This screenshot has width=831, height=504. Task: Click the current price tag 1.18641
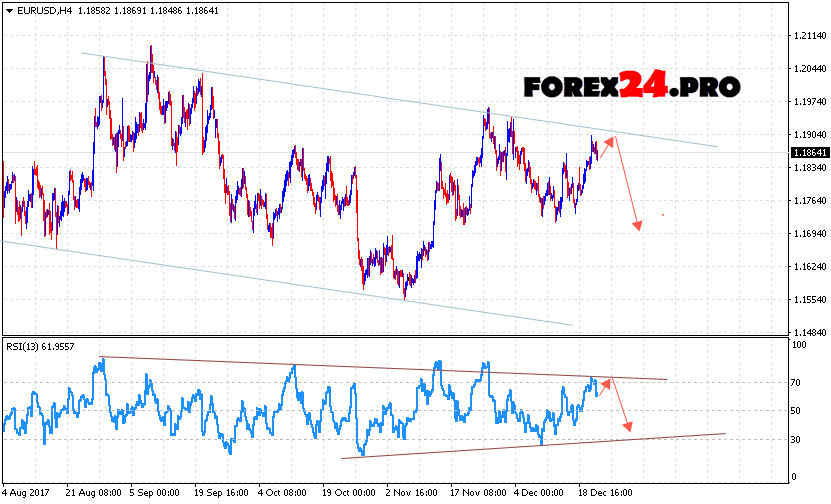(807, 152)
